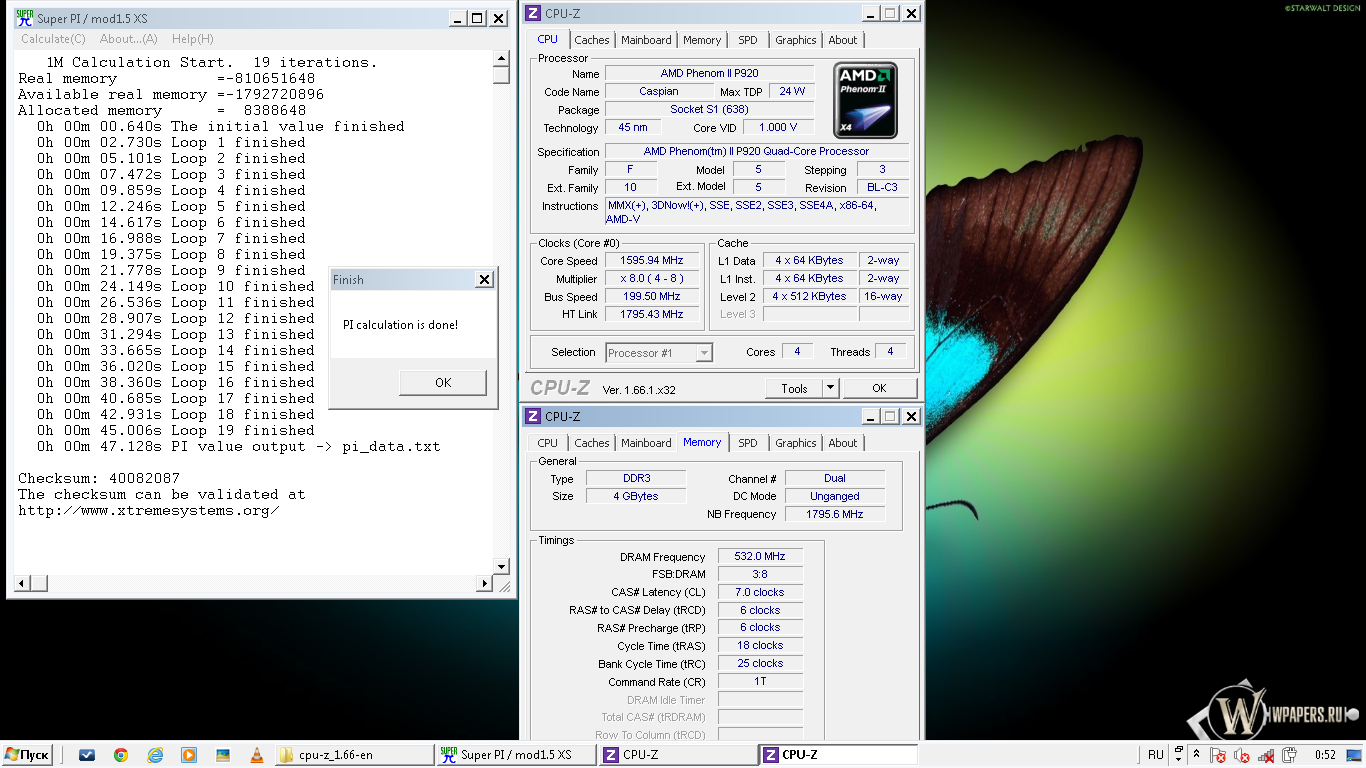Select Graphics tab in lower CPU-Z window

[x=796, y=443]
